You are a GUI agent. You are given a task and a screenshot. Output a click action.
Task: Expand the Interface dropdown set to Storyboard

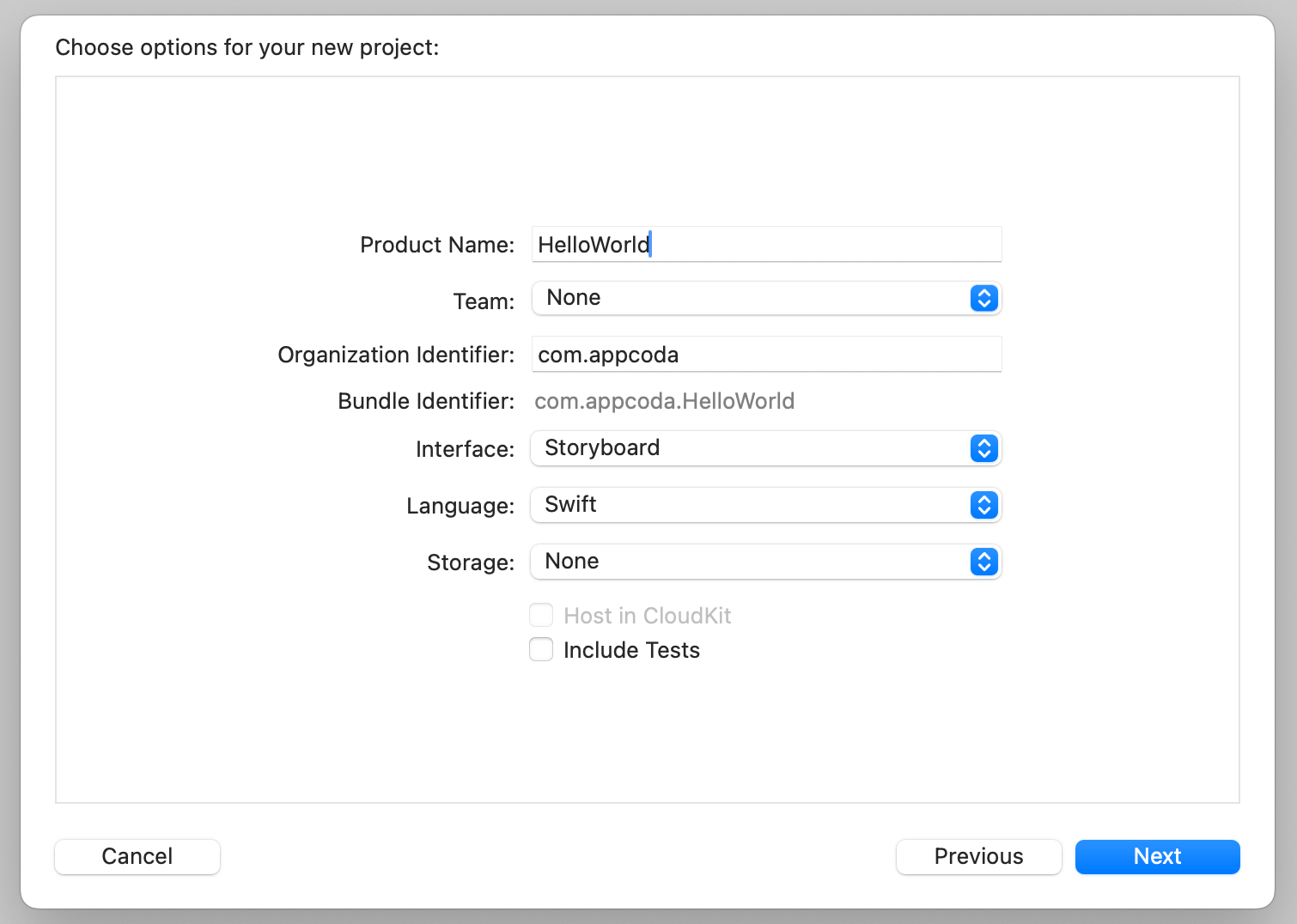tap(765, 448)
